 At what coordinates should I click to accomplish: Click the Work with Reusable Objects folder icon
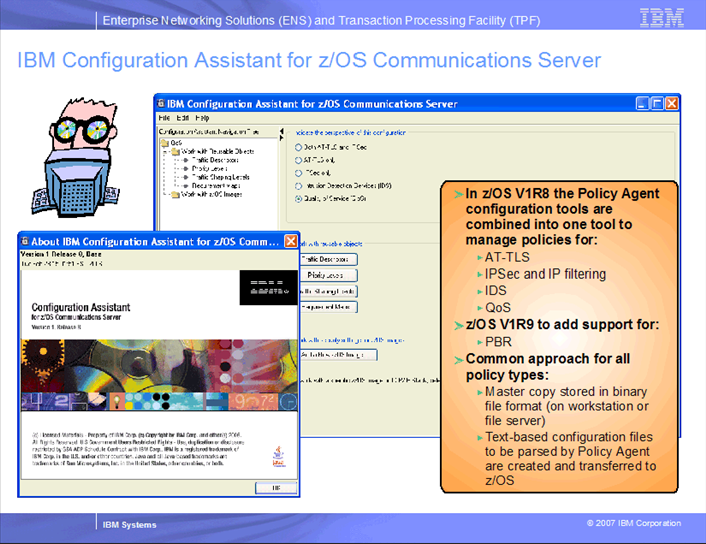coord(176,152)
